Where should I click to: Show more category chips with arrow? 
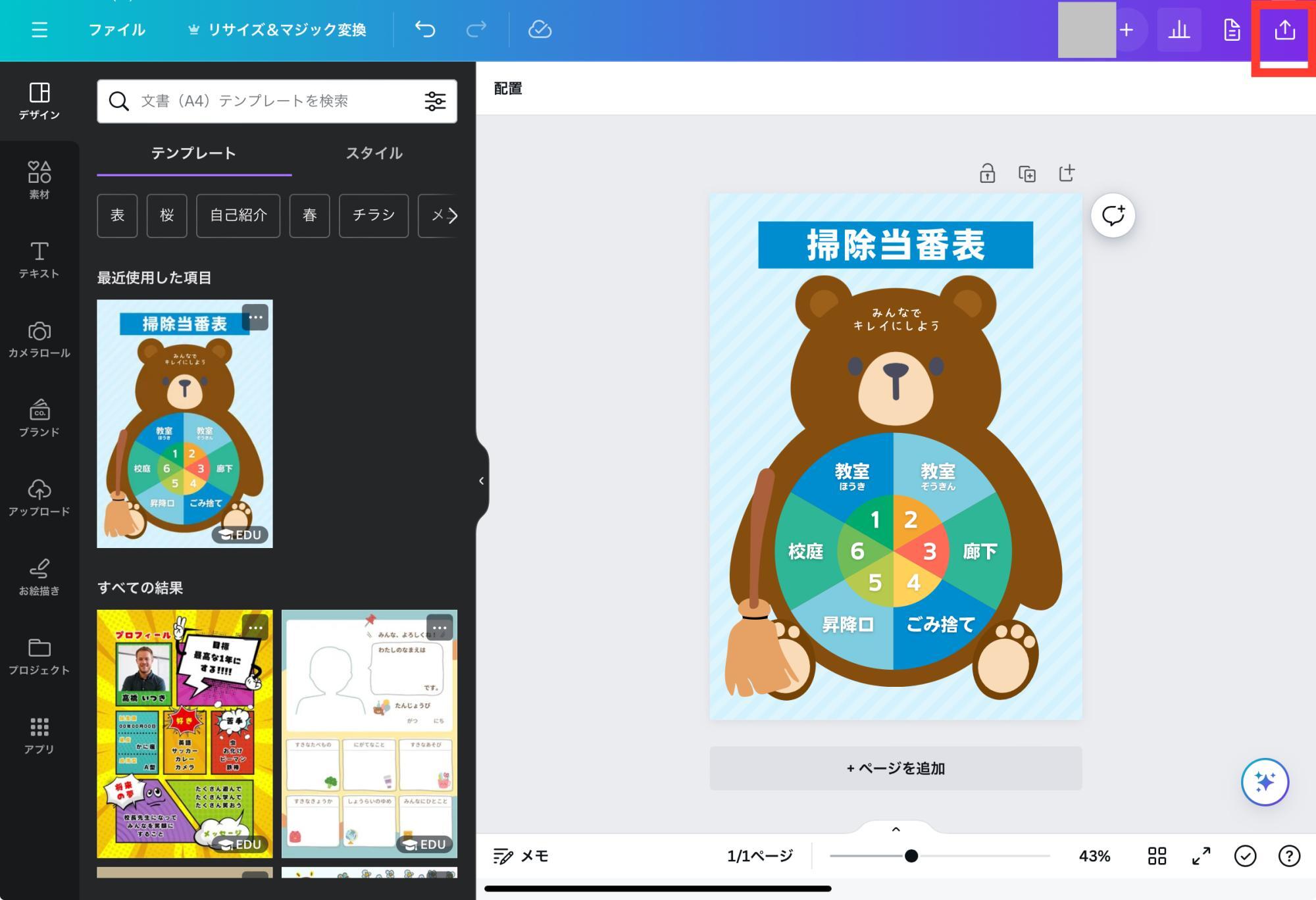tap(451, 215)
